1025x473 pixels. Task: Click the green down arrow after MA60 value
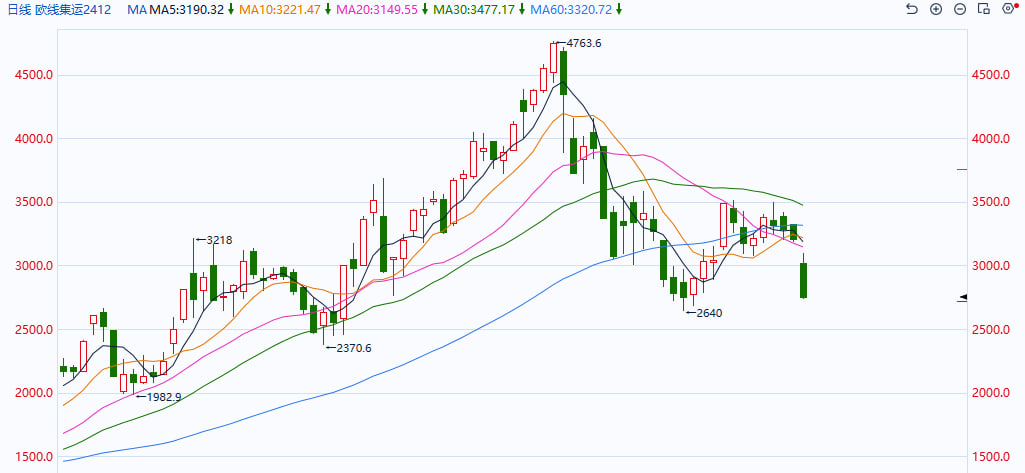[x=619, y=9]
